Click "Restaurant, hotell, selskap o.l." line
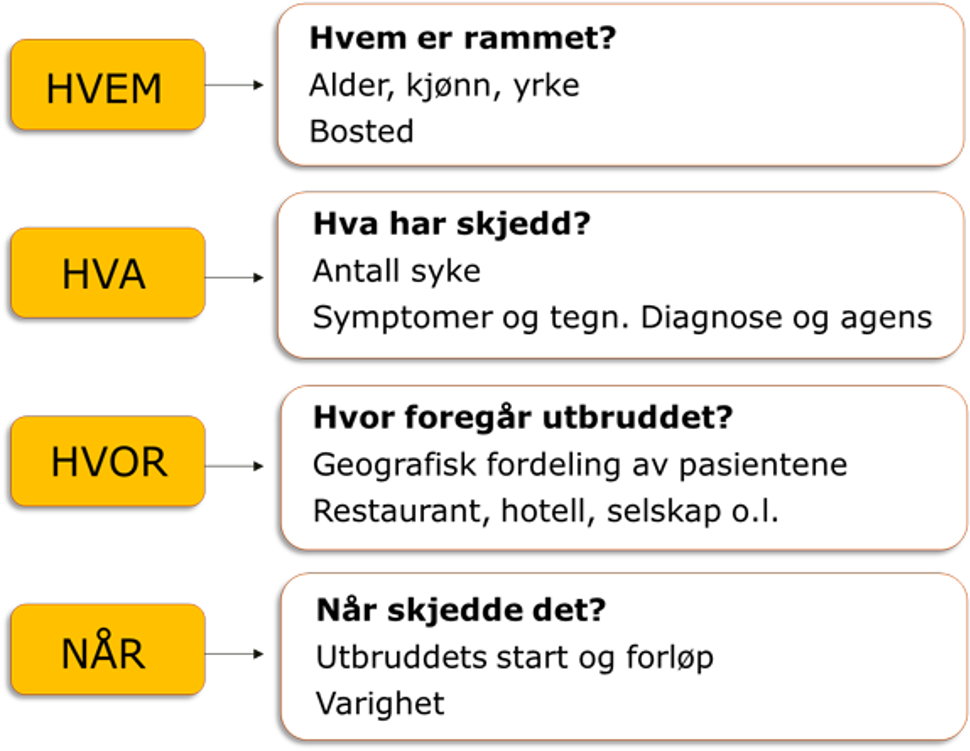970x751 pixels. click(x=546, y=510)
